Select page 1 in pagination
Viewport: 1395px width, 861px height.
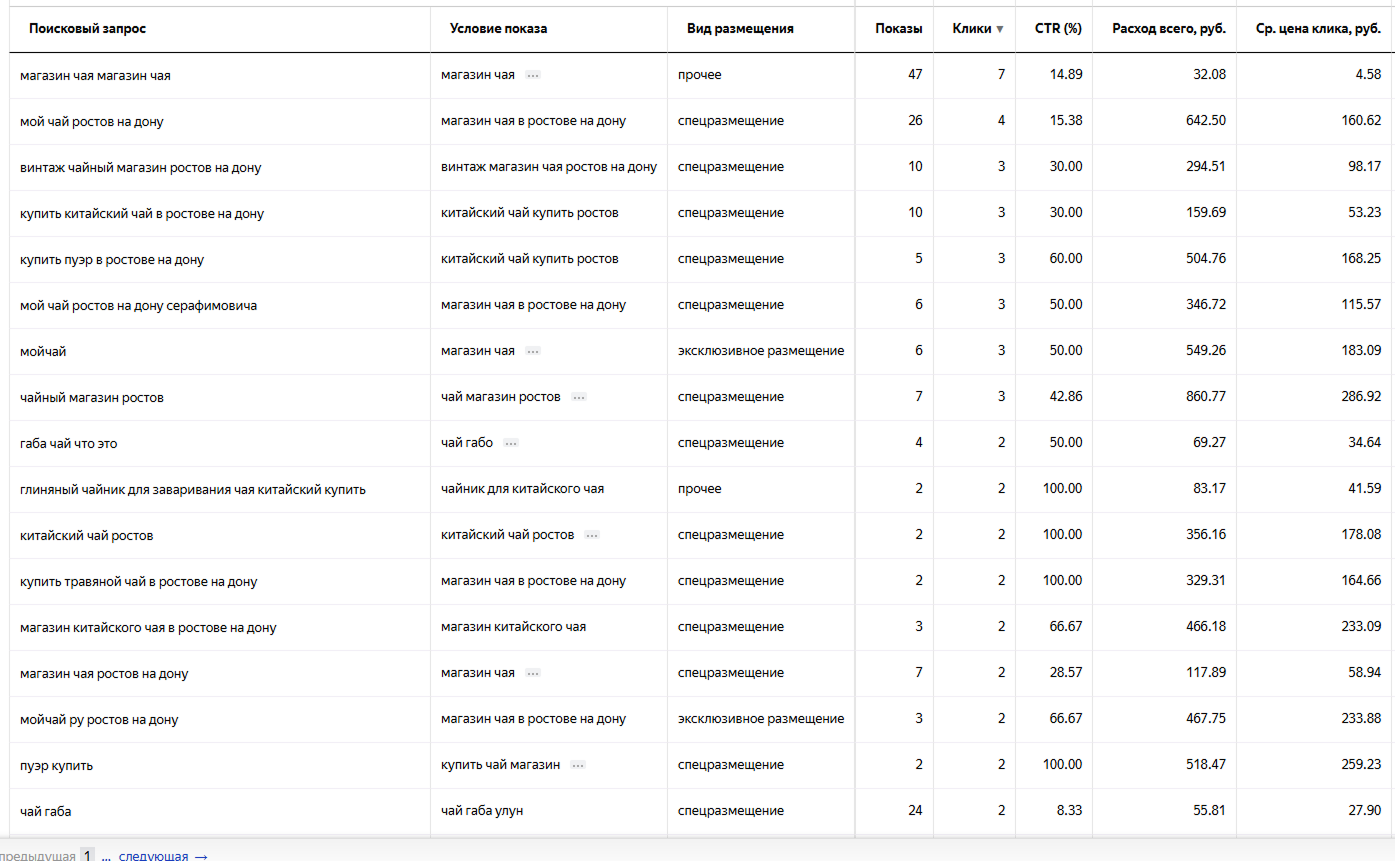(x=88, y=856)
